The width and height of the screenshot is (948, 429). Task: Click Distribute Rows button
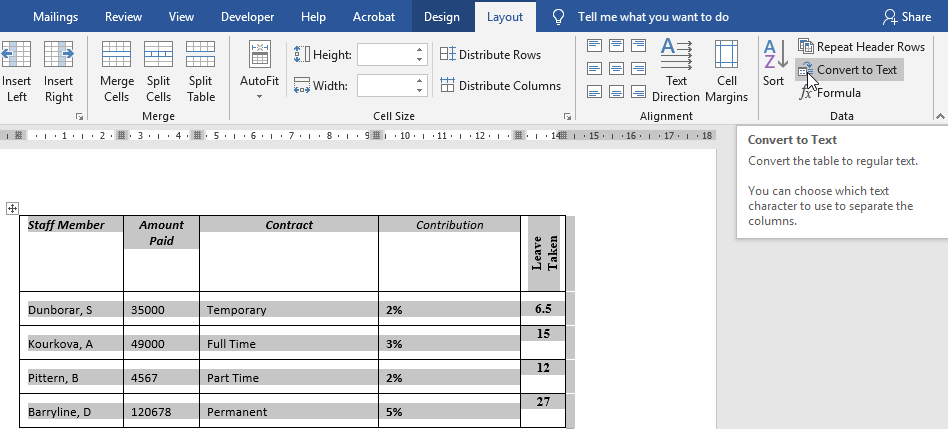point(490,55)
